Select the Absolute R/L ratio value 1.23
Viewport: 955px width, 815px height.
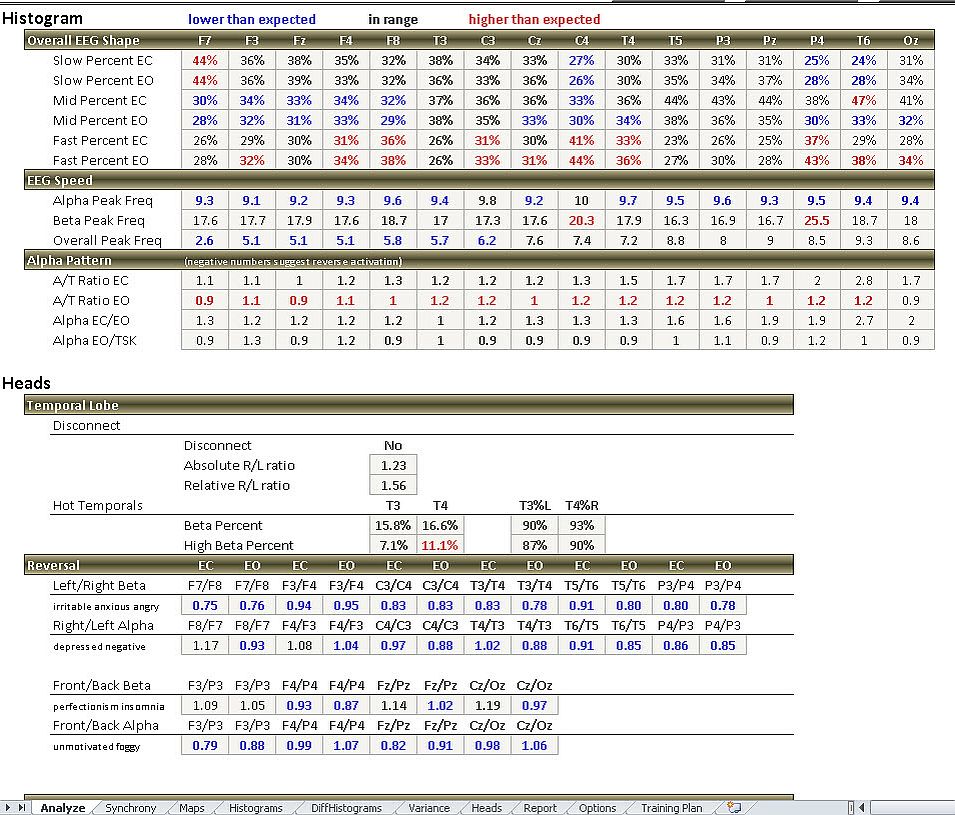pos(393,466)
